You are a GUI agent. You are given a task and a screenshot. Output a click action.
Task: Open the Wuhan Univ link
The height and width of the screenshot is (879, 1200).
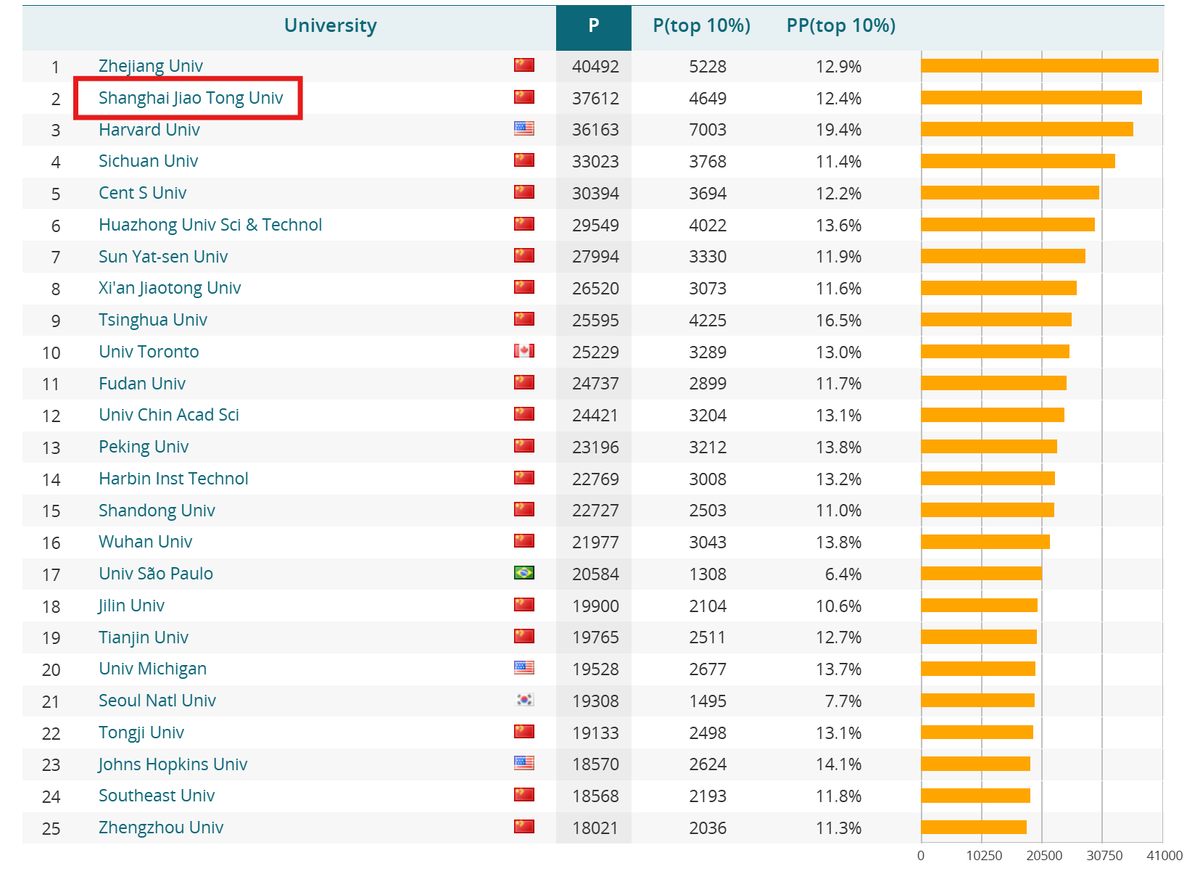pyautogui.click(x=145, y=542)
